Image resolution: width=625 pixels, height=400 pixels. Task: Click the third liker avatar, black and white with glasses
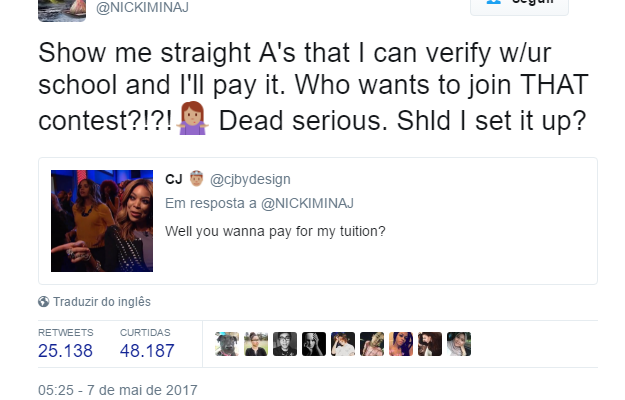(285, 344)
